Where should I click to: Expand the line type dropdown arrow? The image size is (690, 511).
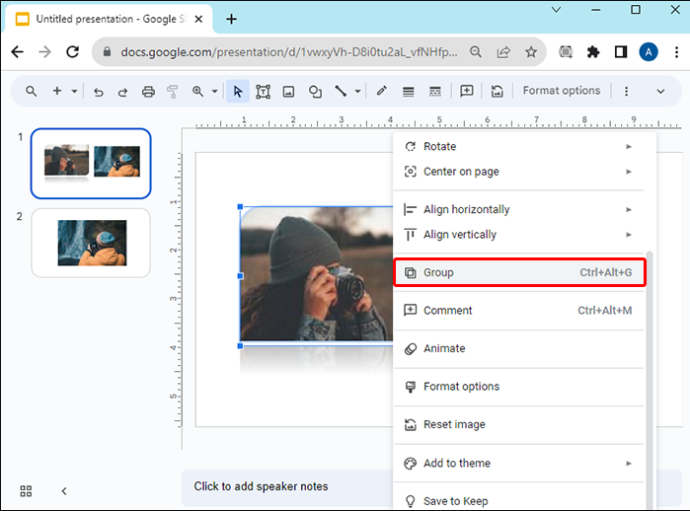pos(358,92)
